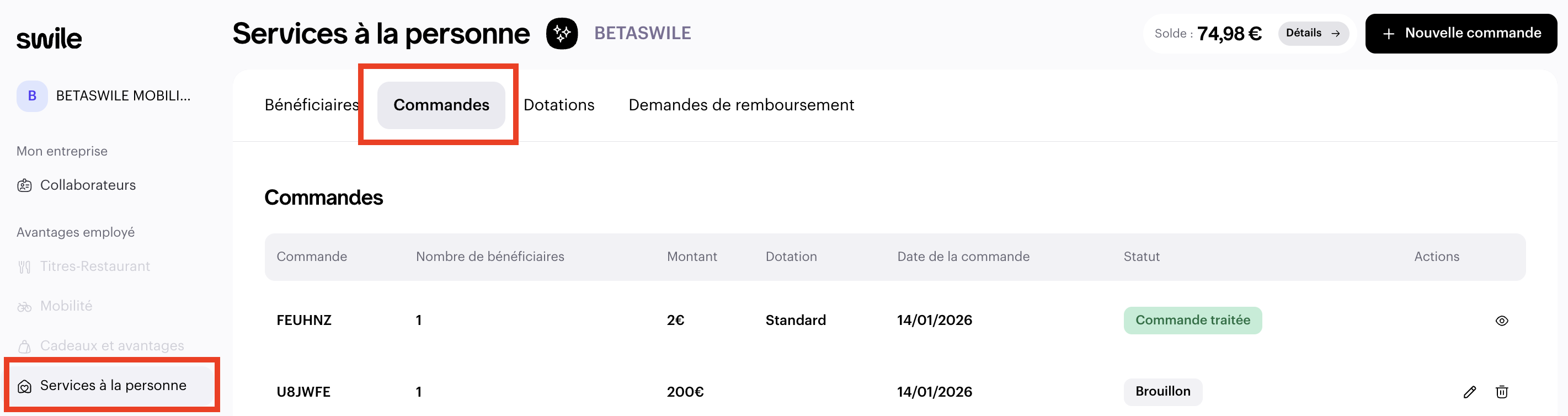Open Demandes de remboursement tab
The image size is (1568, 416).
(741, 105)
